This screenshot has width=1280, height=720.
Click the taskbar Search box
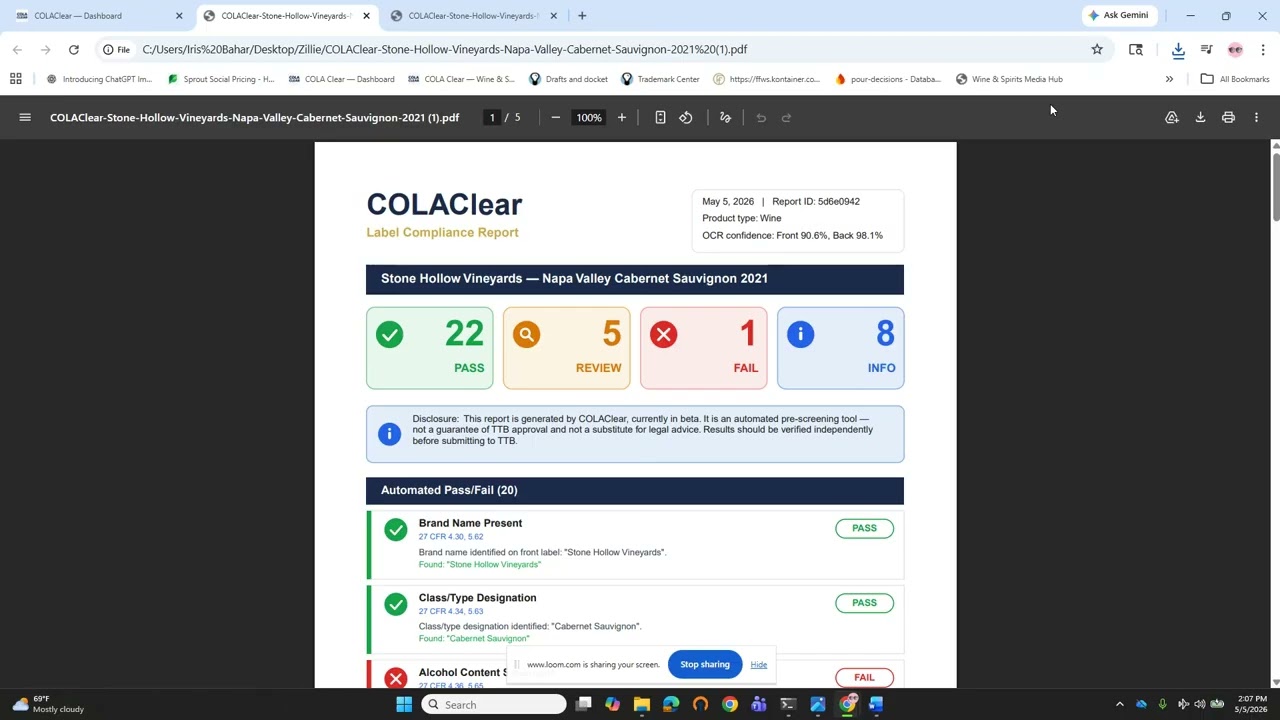coord(494,705)
